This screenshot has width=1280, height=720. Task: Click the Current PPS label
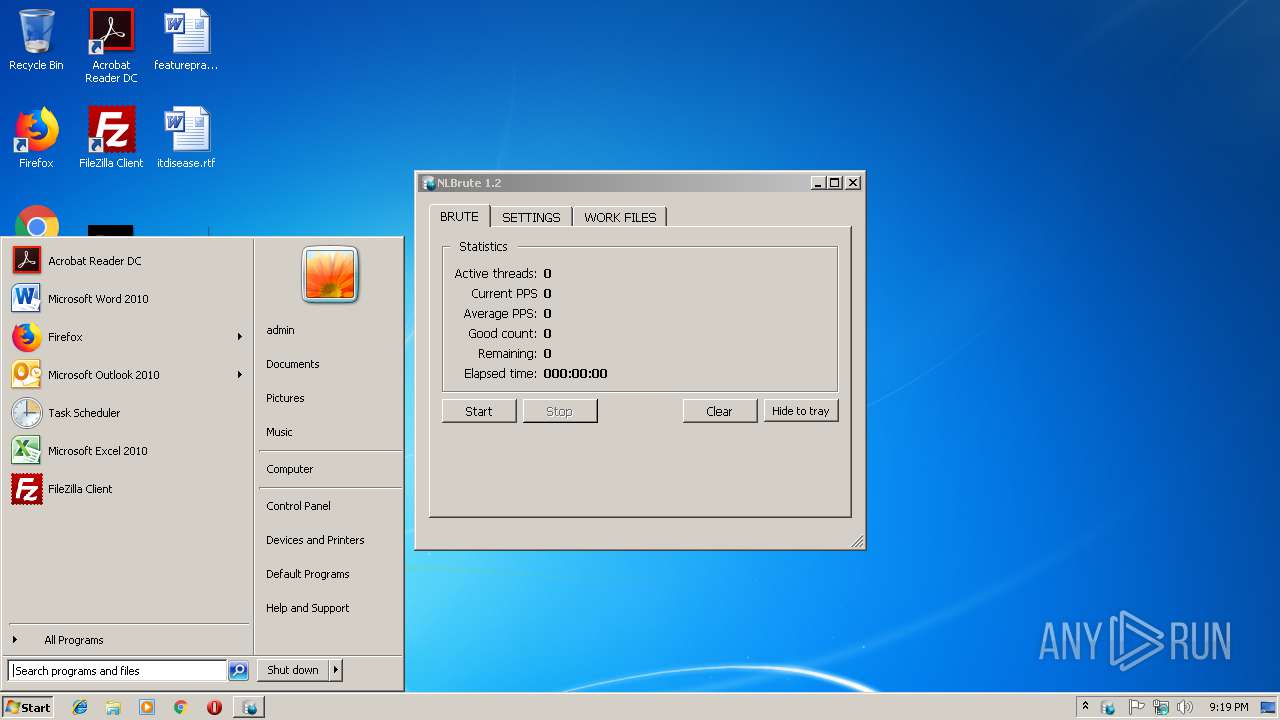504,294
